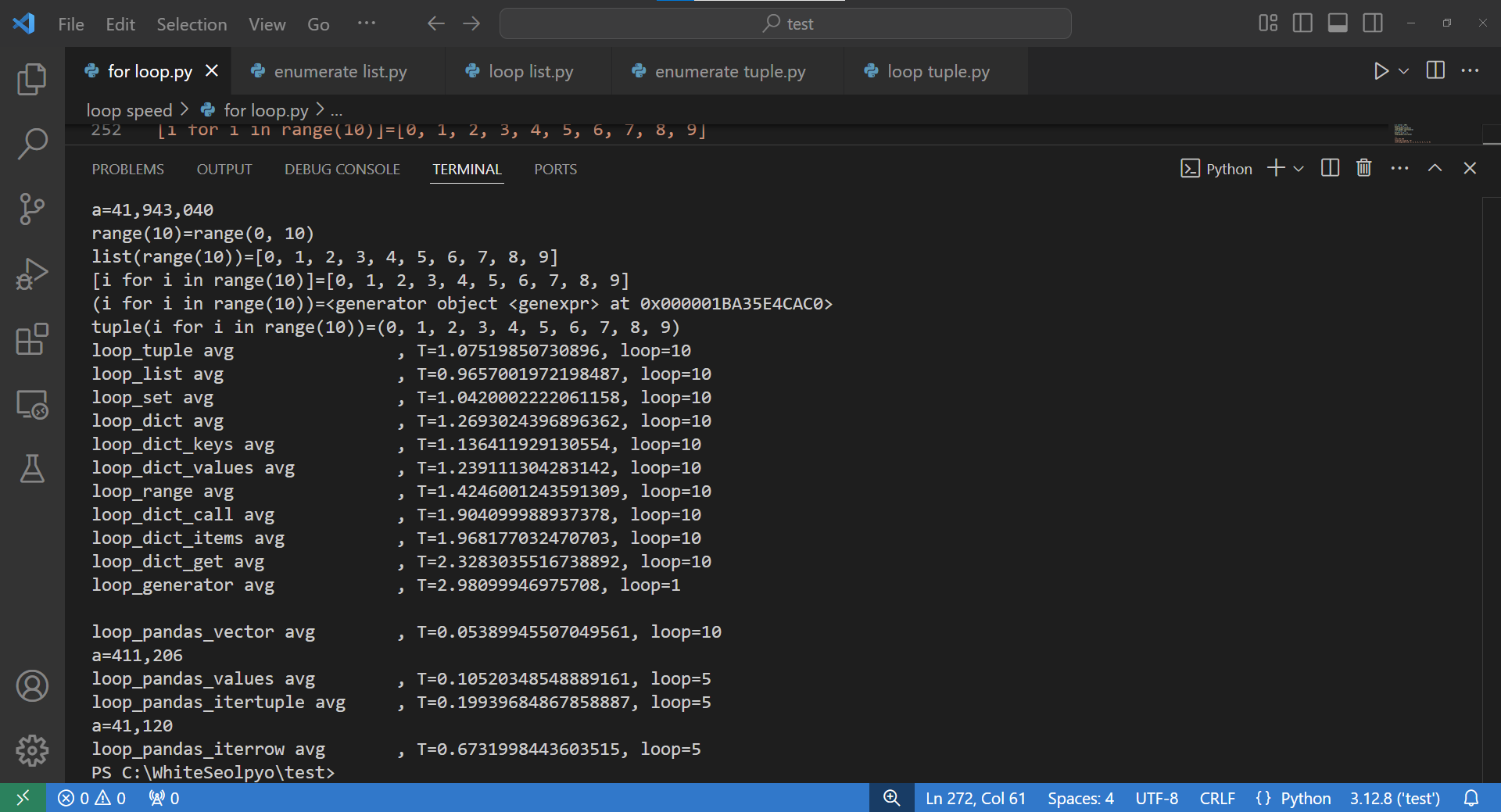Open the Selection menu

[x=192, y=24]
